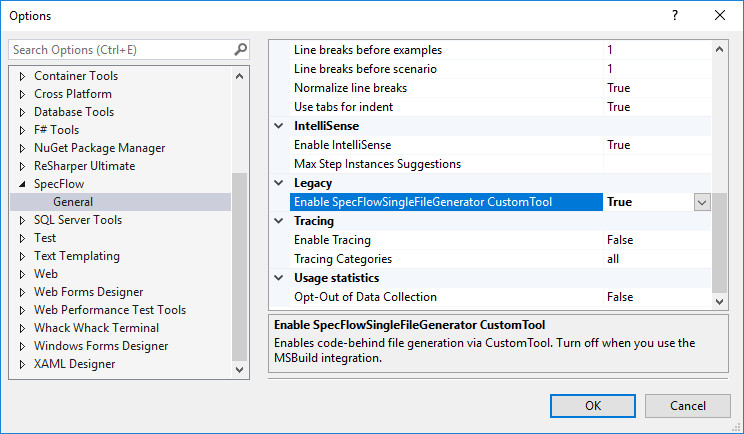
Task: Click the empty Max Step Instances value
Action: click(657, 164)
